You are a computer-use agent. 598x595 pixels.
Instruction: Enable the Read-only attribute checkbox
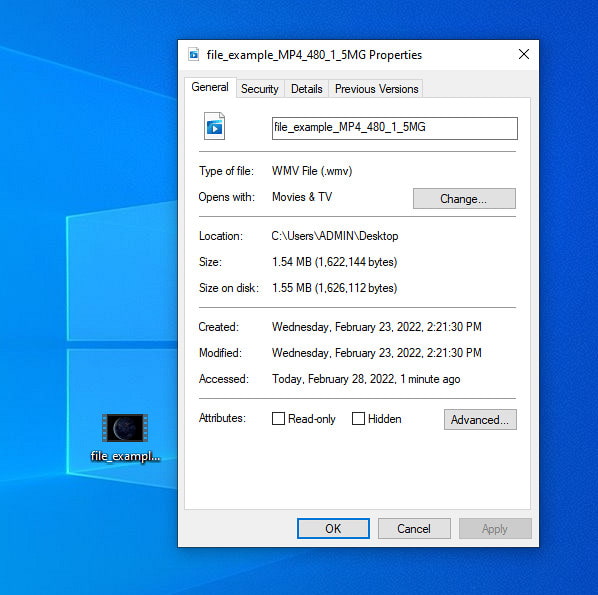pyautogui.click(x=278, y=418)
